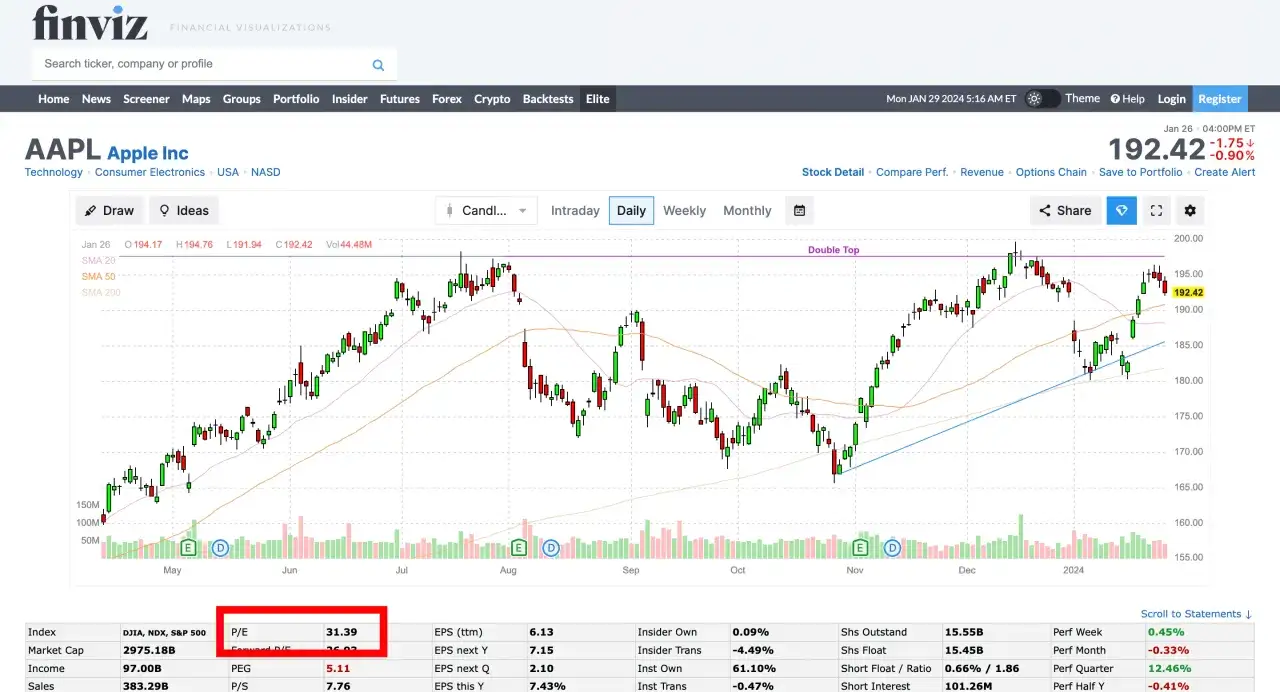
Task: Click the May earnings E marker
Action: tap(187, 548)
